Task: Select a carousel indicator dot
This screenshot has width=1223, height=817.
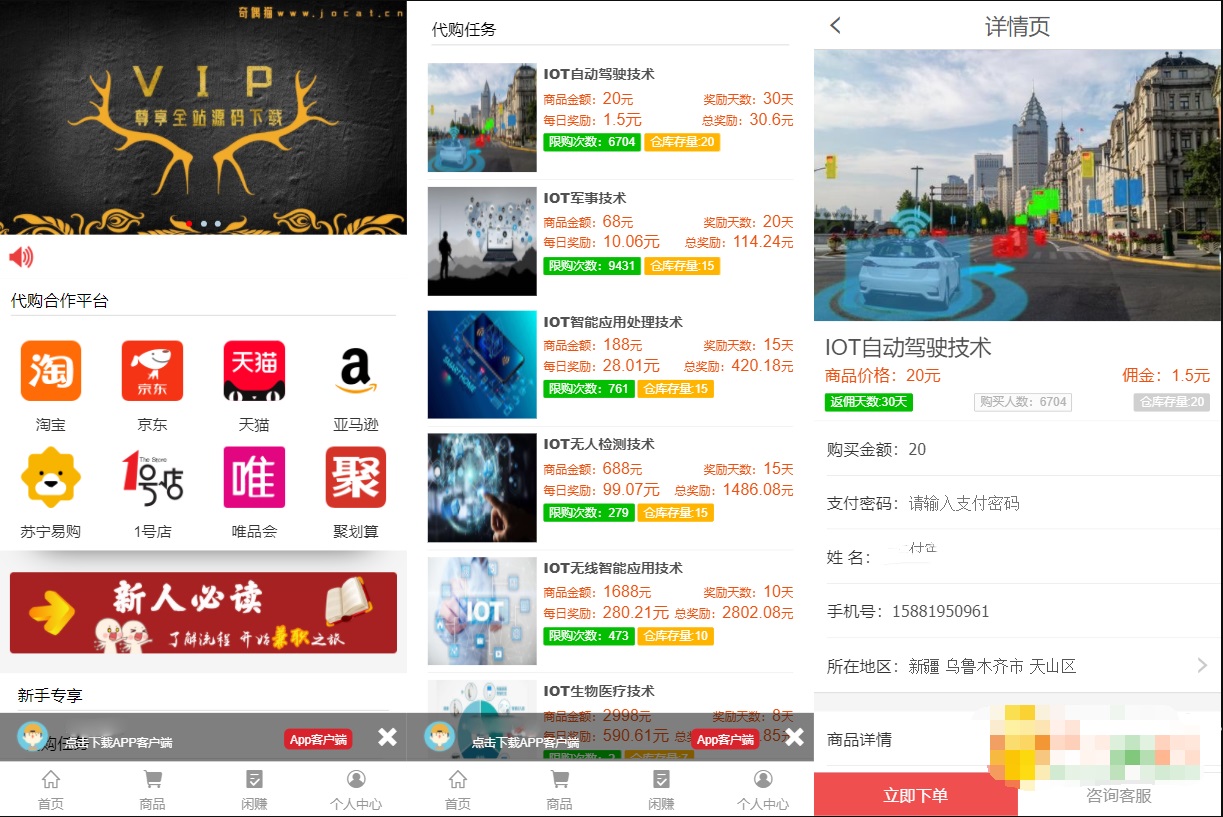Action: click(x=204, y=225)
